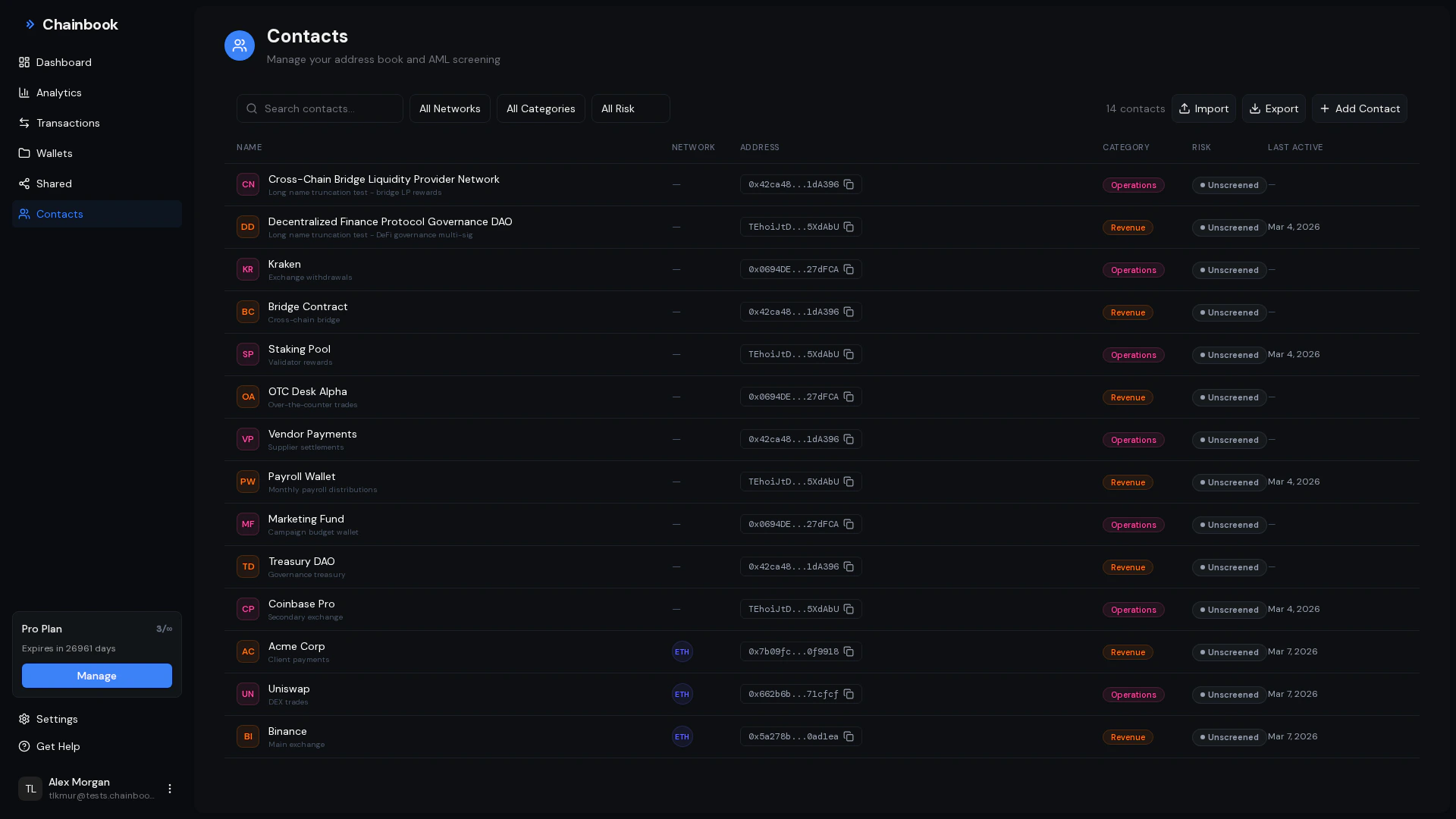This screenshot has width=1456, height=819.
Task: Go to Transactions in sidebar
Action: tap(67, 123)
